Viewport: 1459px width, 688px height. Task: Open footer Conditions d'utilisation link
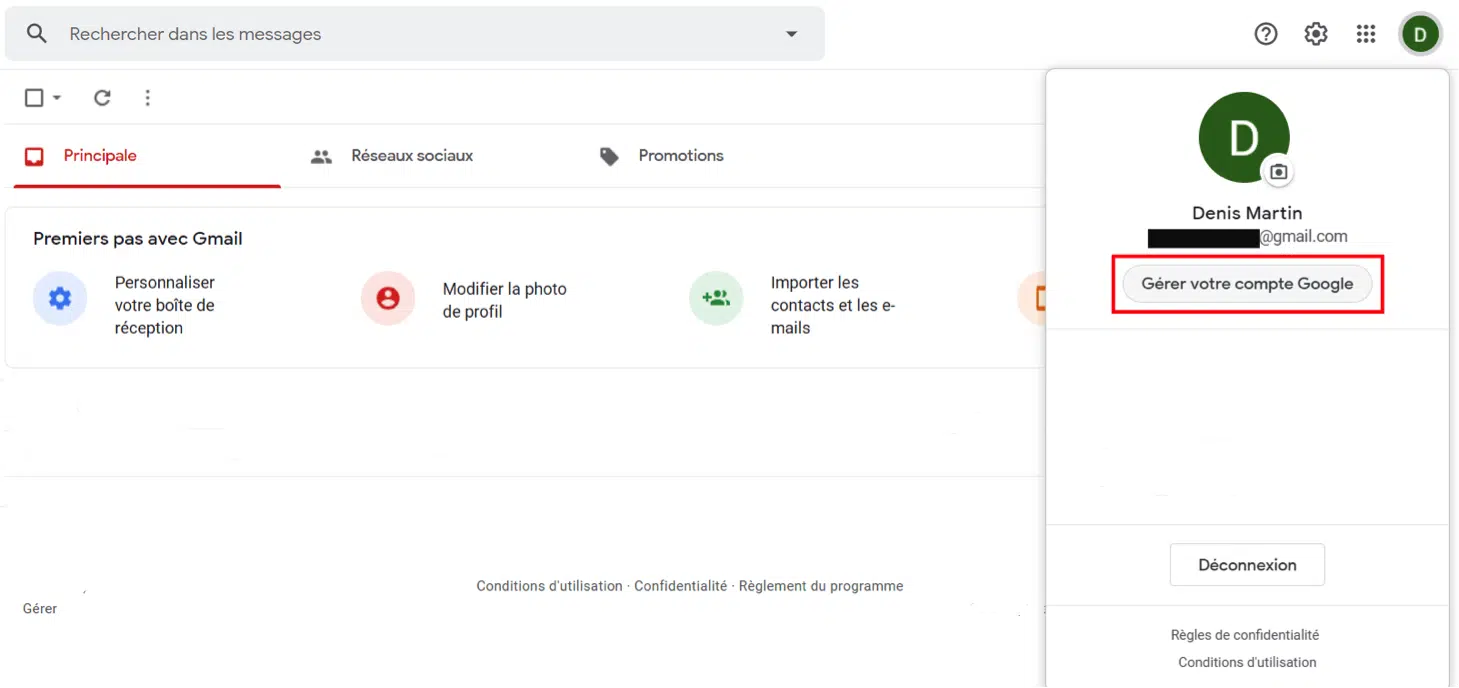[549, 586]
